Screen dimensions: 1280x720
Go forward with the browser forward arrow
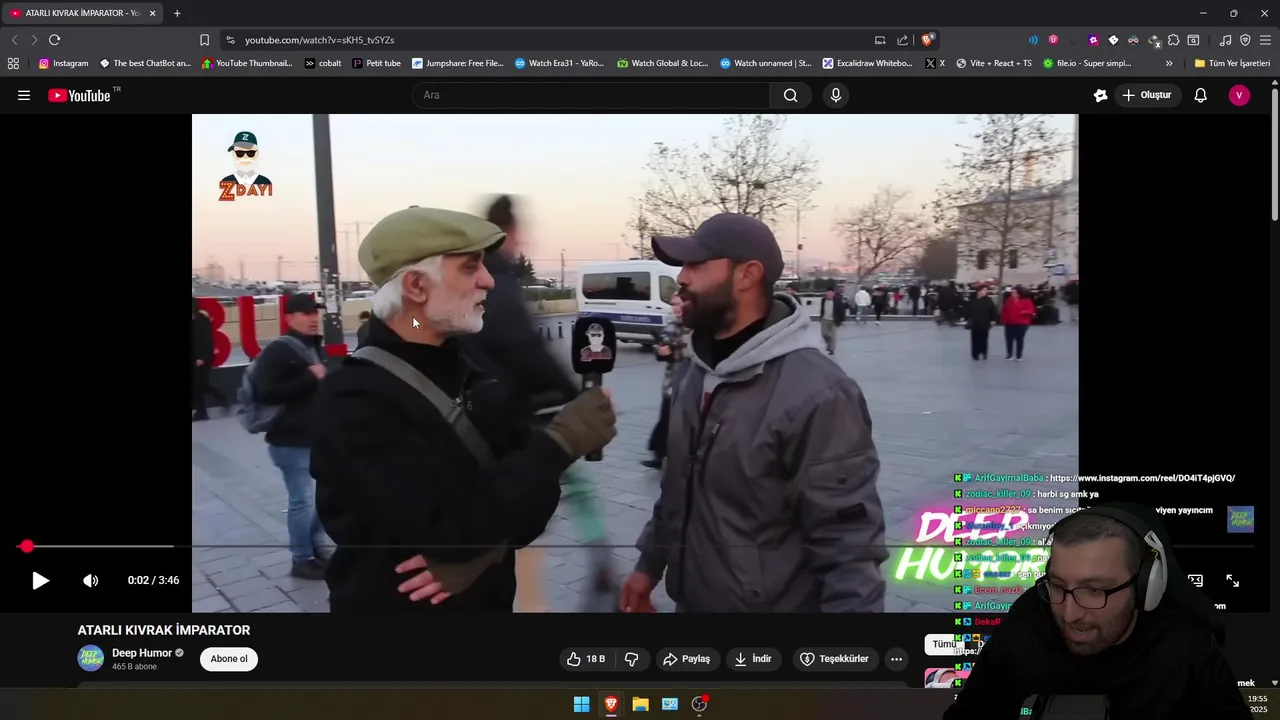(33, 40)
